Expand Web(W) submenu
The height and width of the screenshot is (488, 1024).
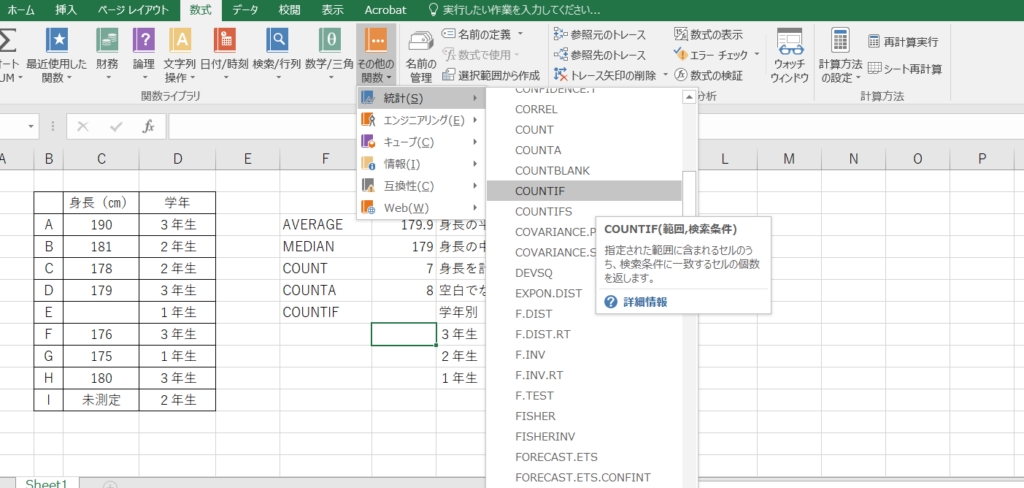pos(421,208)
